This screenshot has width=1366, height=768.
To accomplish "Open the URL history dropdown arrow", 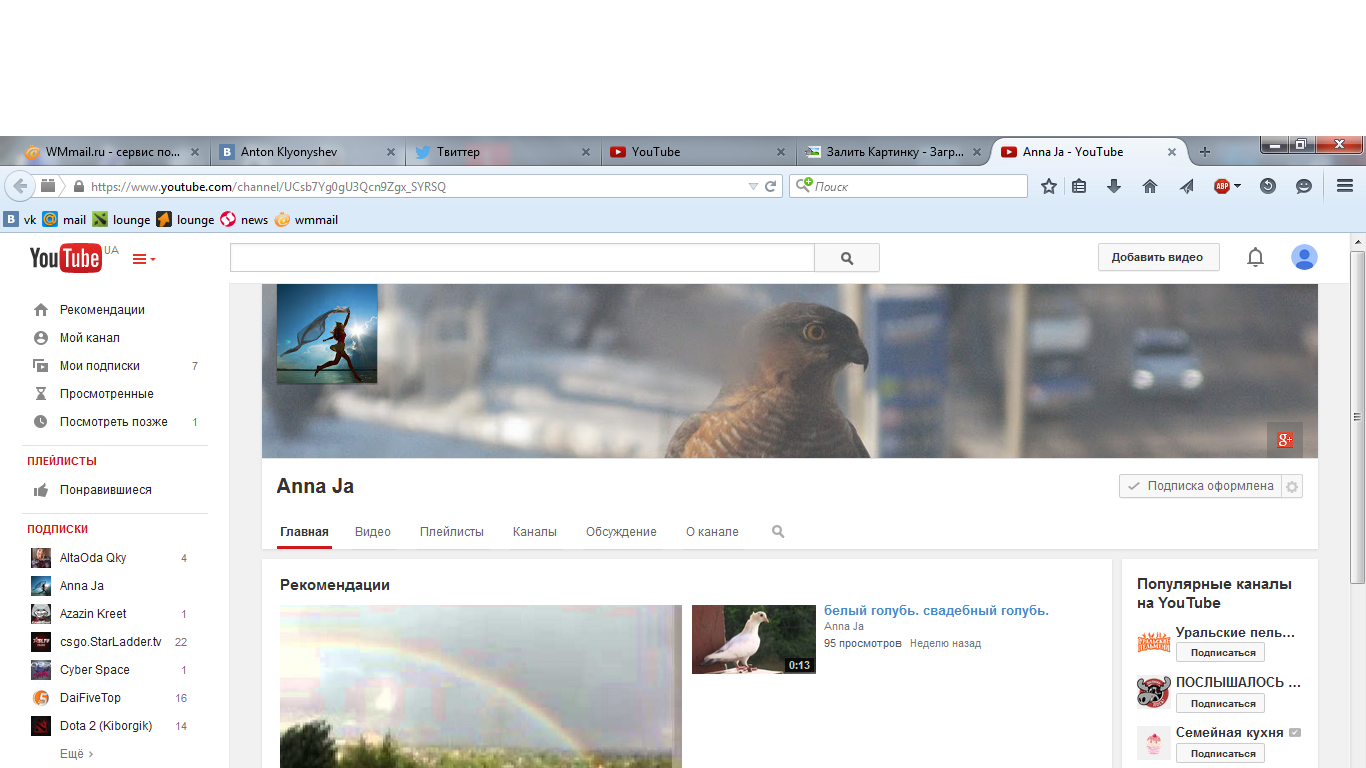I will (x=753, y=186).
